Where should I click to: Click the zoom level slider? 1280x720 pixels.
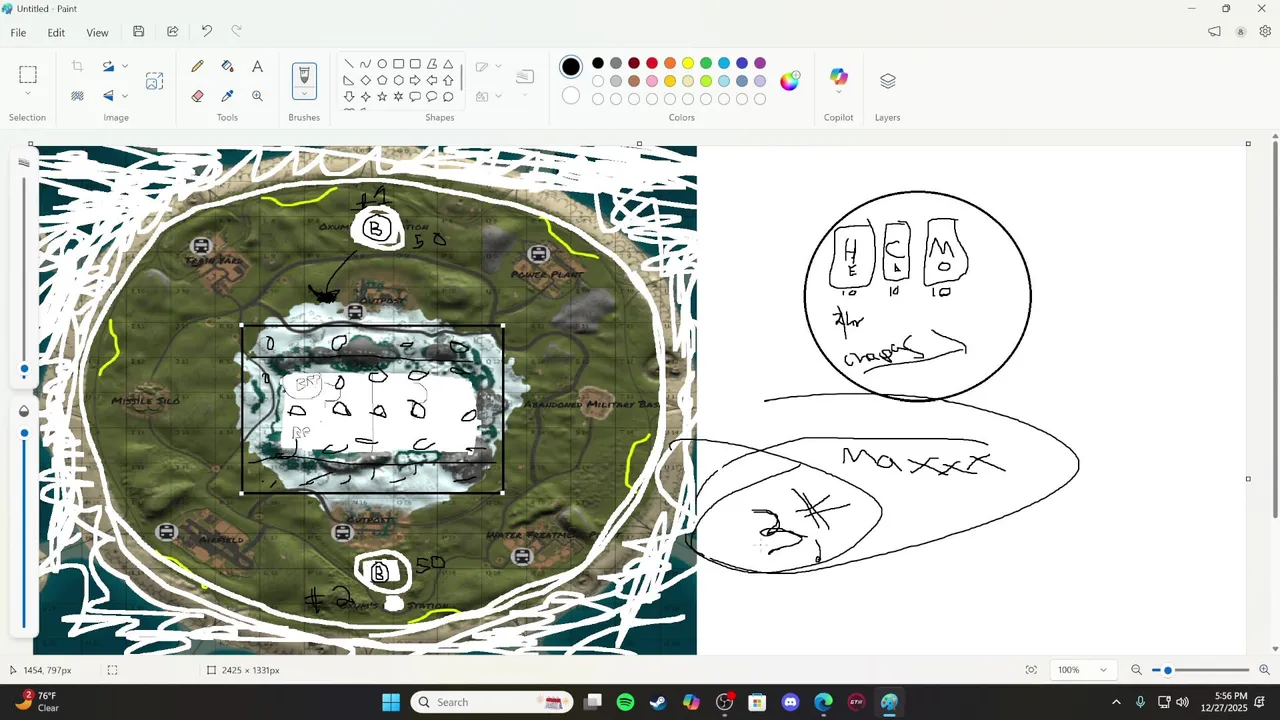(x=1200, y=670)
